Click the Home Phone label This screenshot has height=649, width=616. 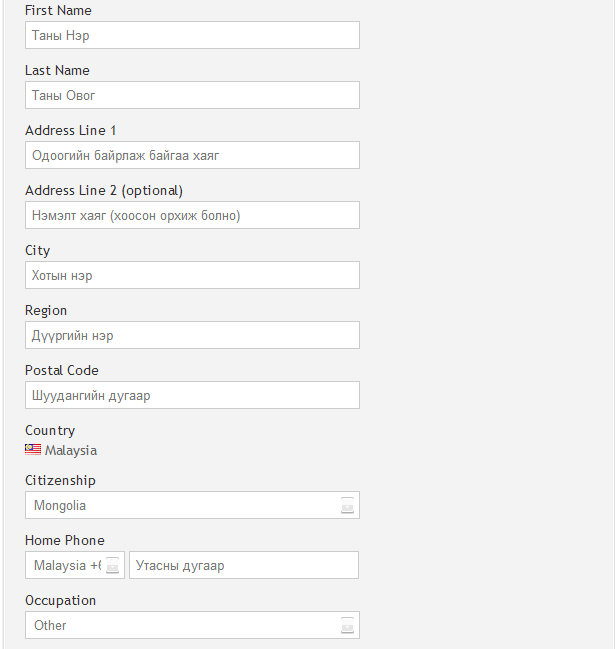[x=65, y=541]
